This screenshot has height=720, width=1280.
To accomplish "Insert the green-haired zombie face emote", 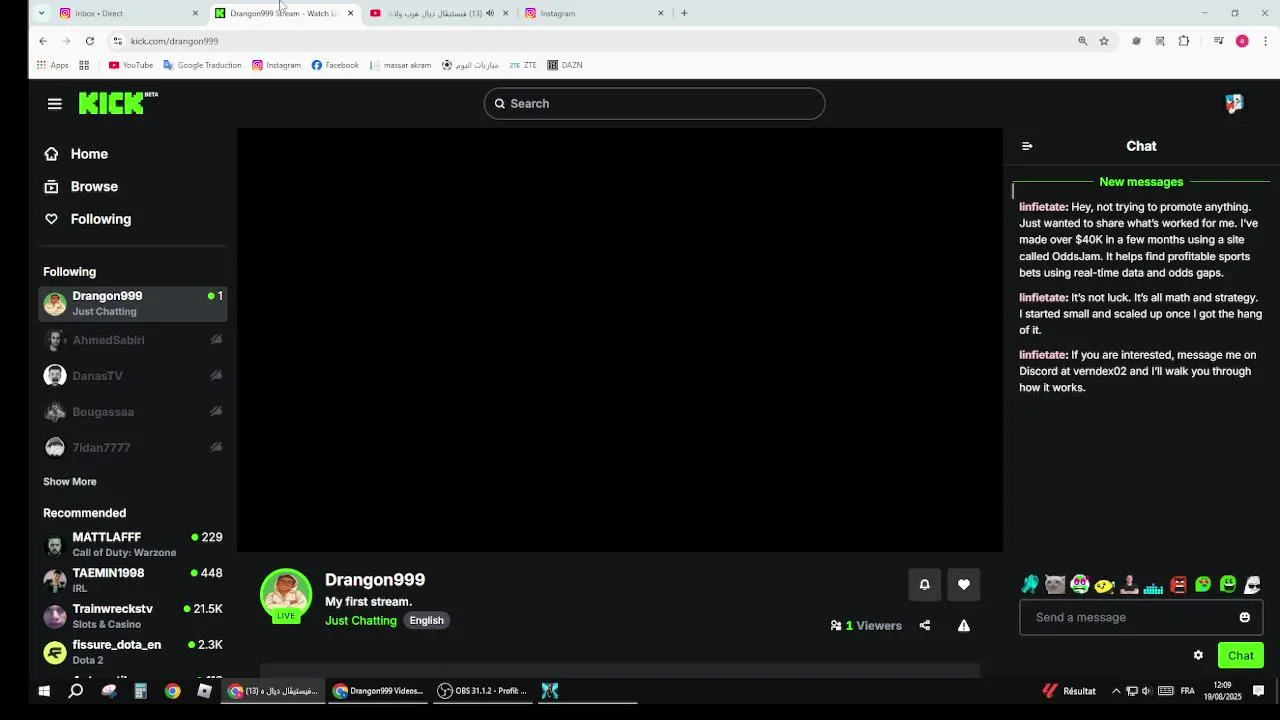I will tap(1079, 585).
